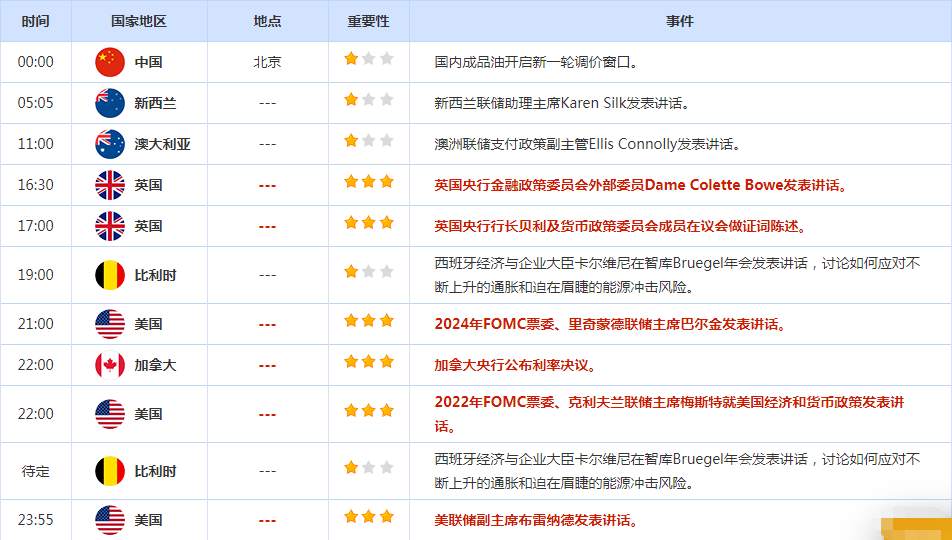
Task: Click the Belgium flag icon at 19:00
Action: coord(110,275)
